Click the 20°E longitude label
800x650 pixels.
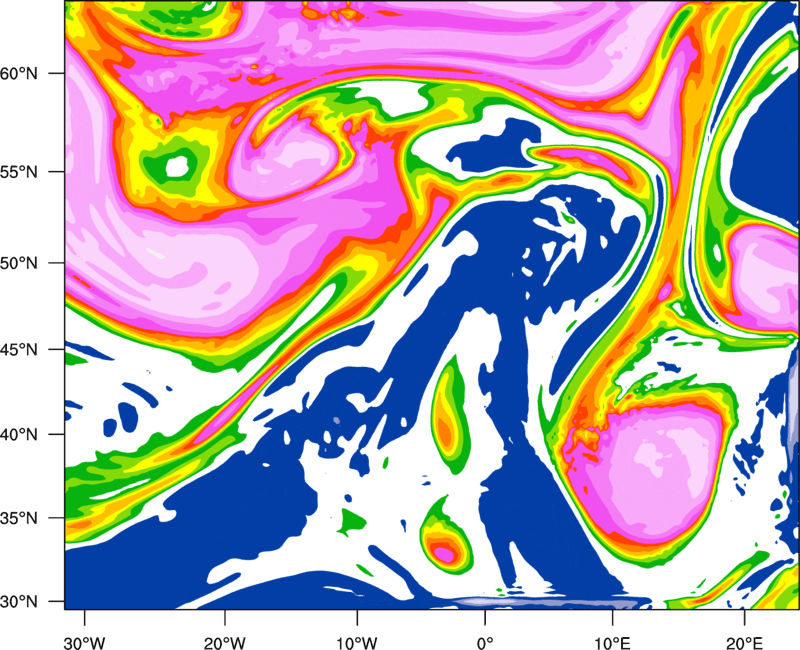(x=744, y=643)
